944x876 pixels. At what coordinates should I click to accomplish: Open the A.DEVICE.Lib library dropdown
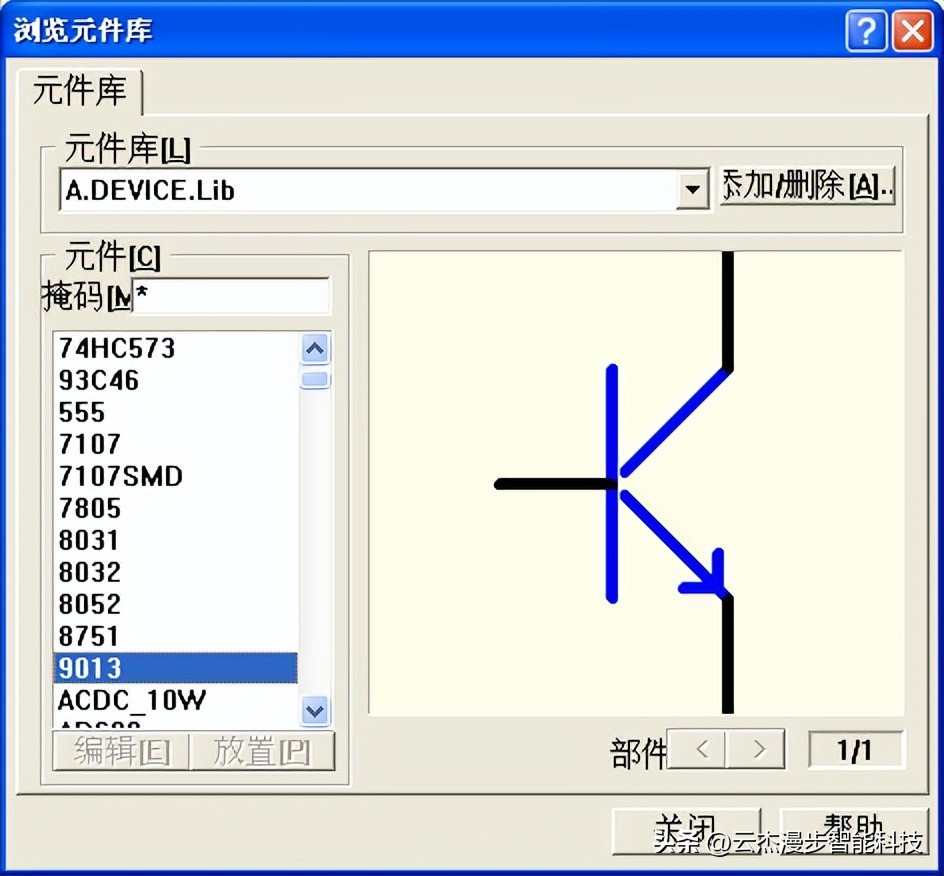(694, 188)
